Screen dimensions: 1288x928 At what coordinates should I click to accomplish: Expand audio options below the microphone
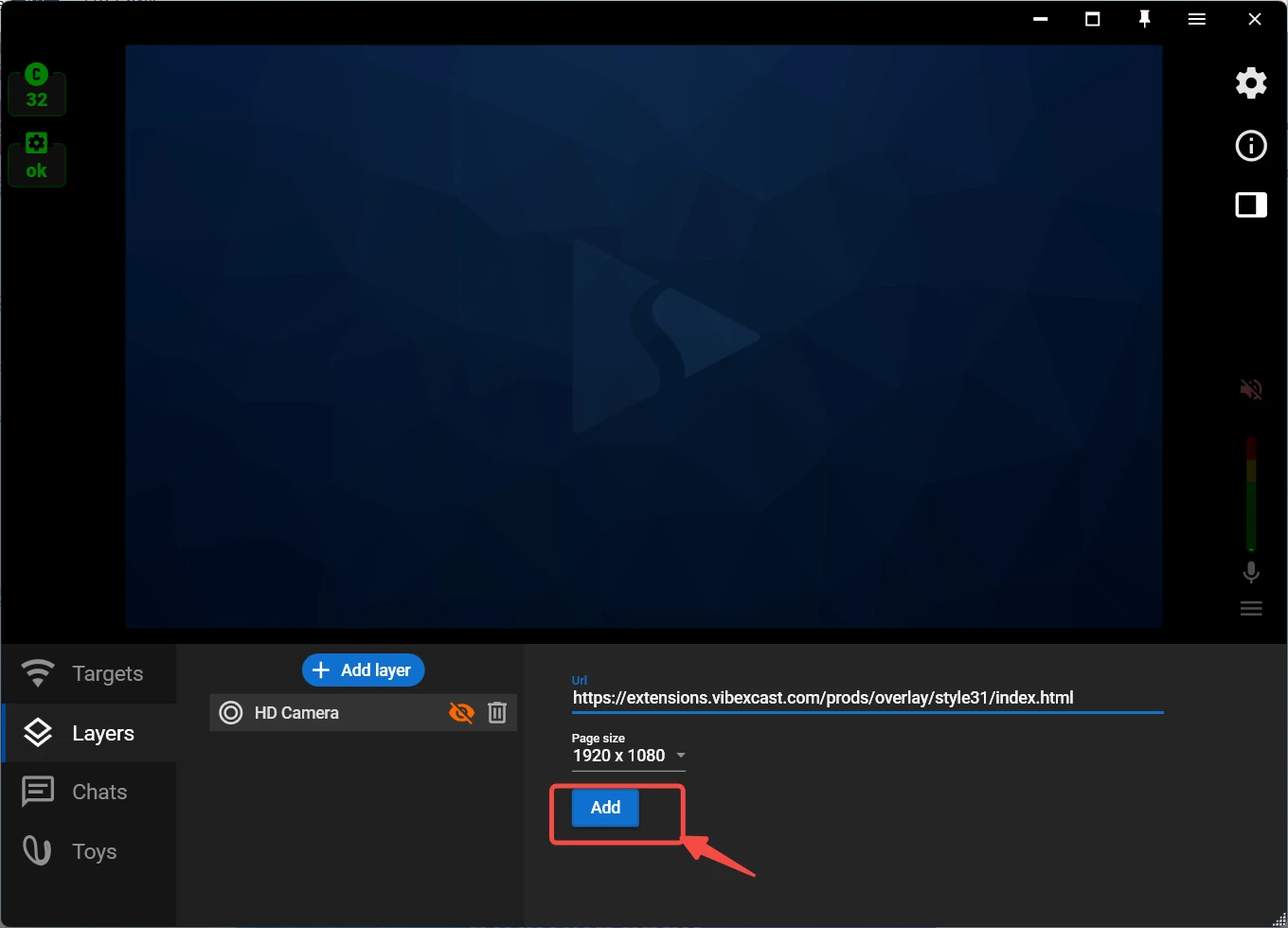(x=1251, y=609)
